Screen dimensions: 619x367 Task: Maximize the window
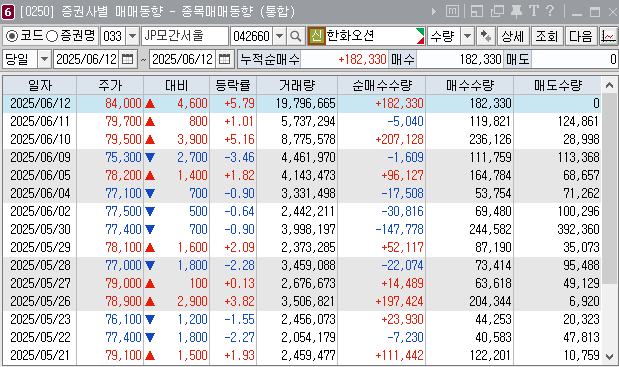click(x=595, y=12)
